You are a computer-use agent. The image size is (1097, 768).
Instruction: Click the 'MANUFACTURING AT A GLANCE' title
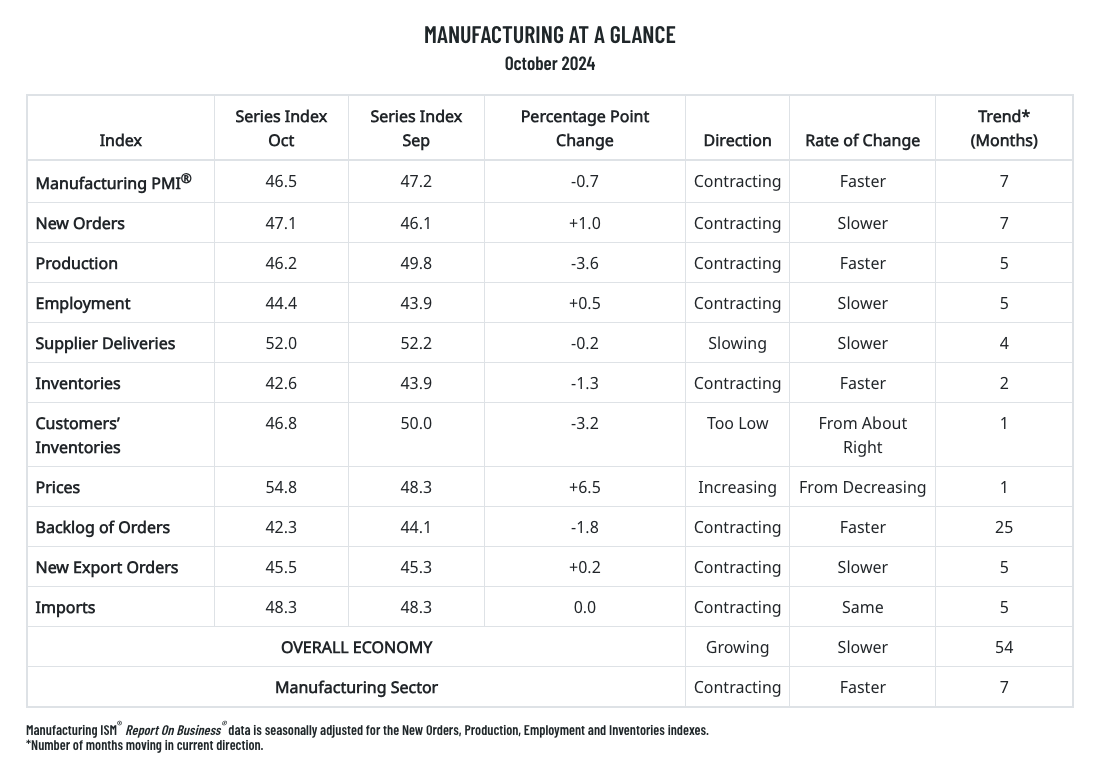click(549, 35)
